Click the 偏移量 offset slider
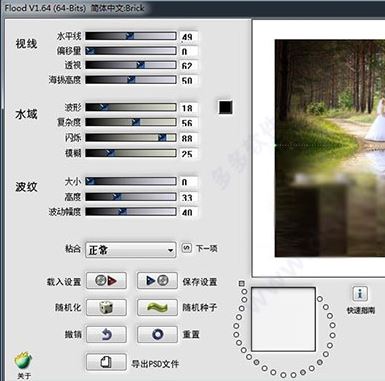Image resolution: width=385 pixels, height=381 pixels. (131, 51)
